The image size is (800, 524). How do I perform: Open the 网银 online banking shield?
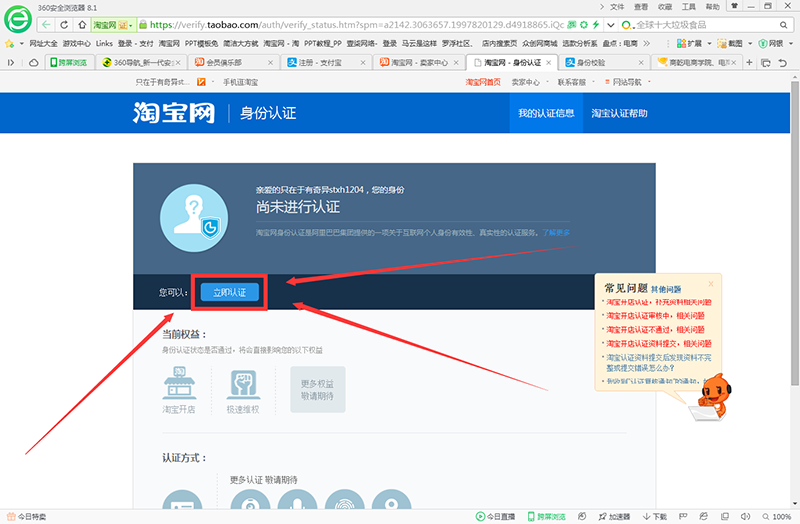pyautogui.click(x=770, y=43)
